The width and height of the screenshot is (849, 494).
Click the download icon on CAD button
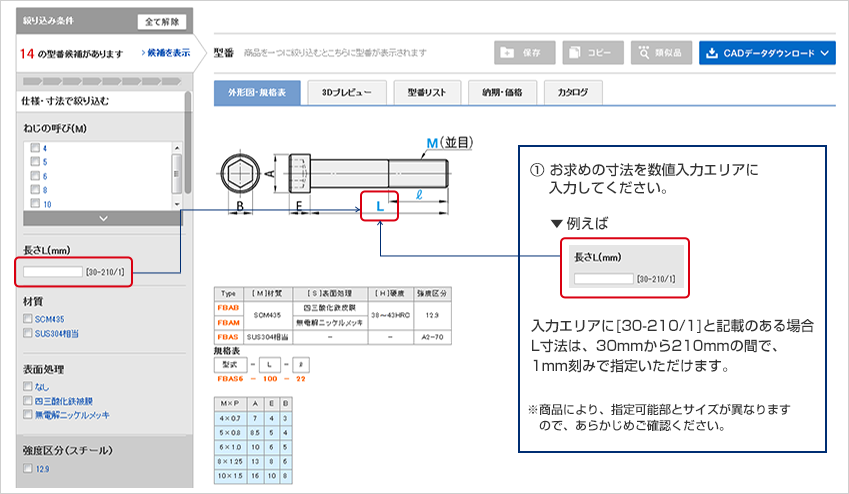712,53
